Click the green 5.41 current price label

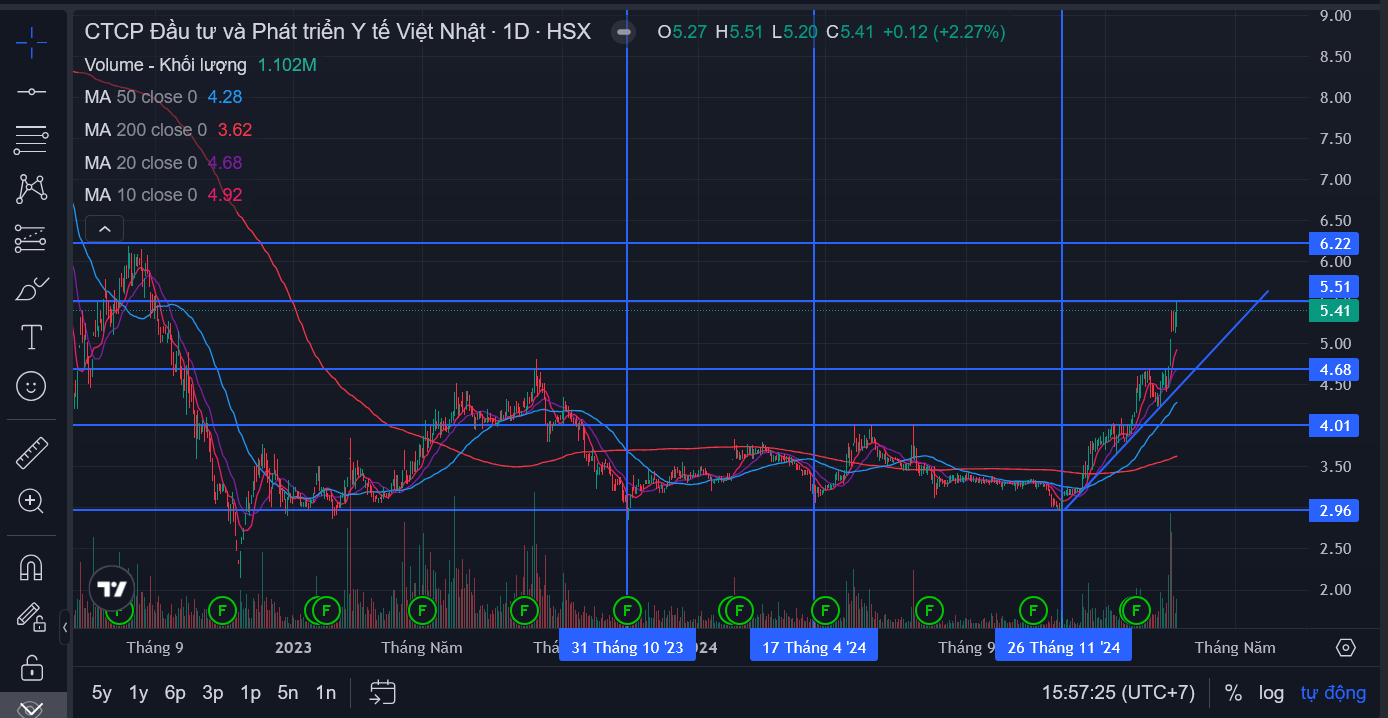[x=1334, y=311]
